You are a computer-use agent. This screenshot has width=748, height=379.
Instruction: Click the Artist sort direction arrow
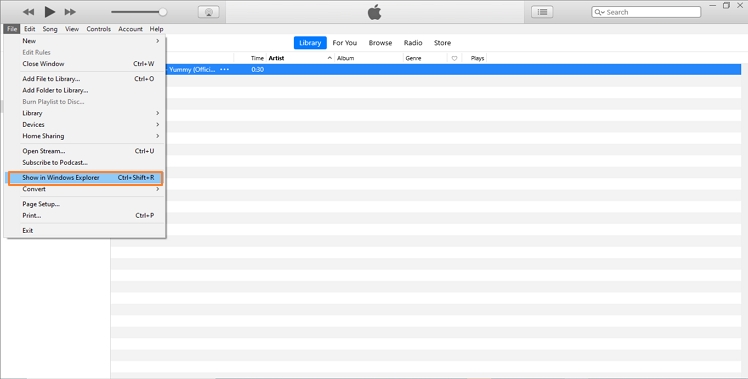[330, 58]
